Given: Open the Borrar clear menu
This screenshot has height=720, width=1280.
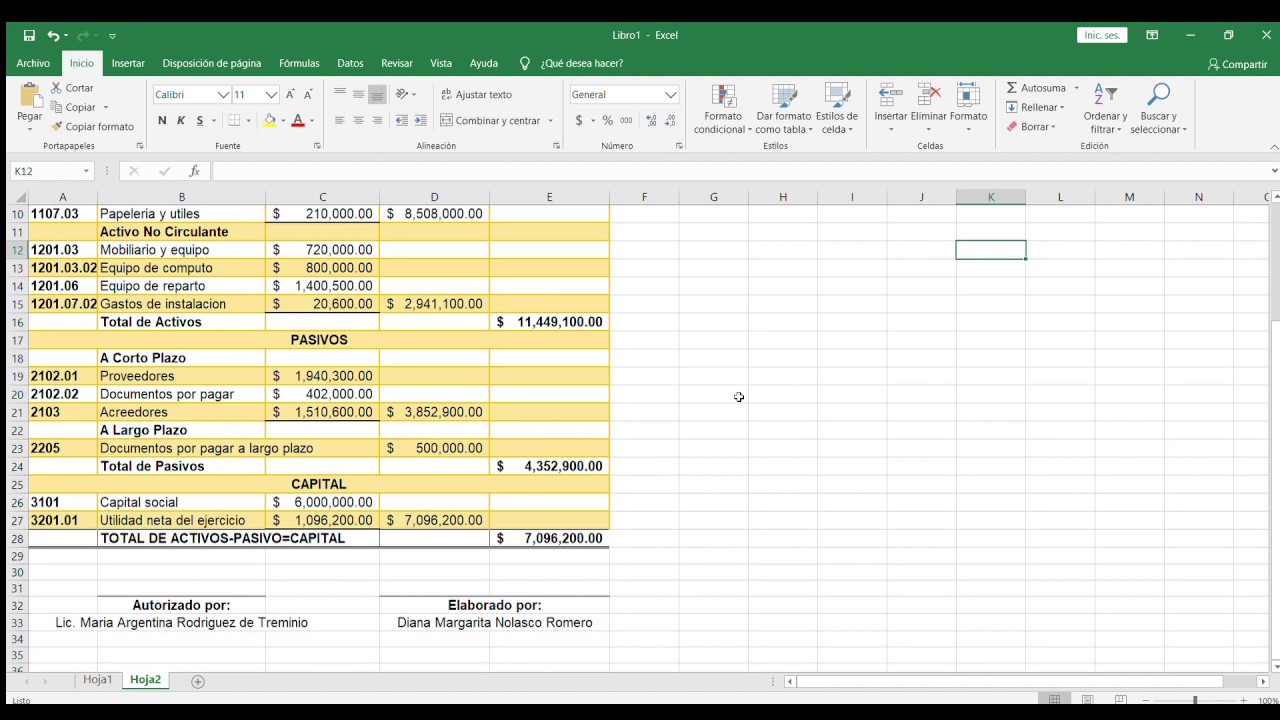Looking at the screenshot, I should pyautogui.click(x=1031, y=127).
